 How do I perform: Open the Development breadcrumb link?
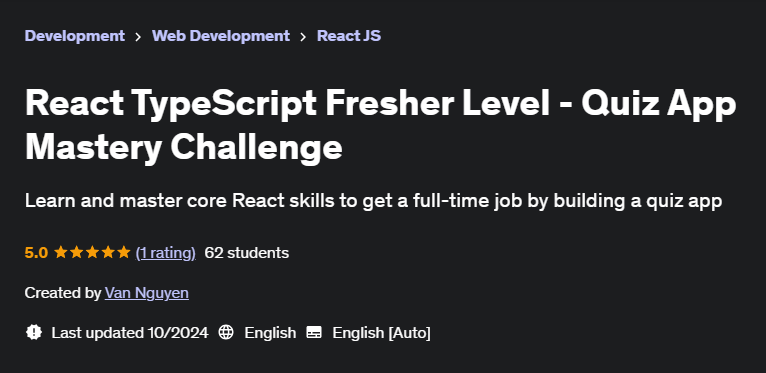tap(75, 36)
